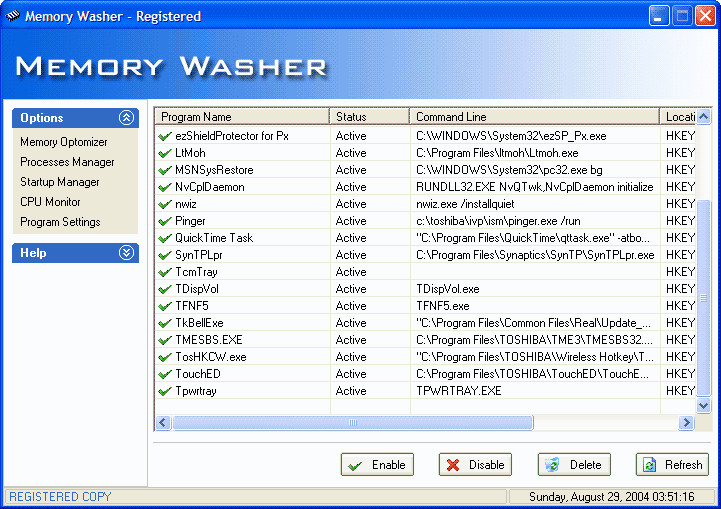Viewport: 721px width, 509px height.
Task: Sort by Program Name column header
Action: click(x=242, y=117)
